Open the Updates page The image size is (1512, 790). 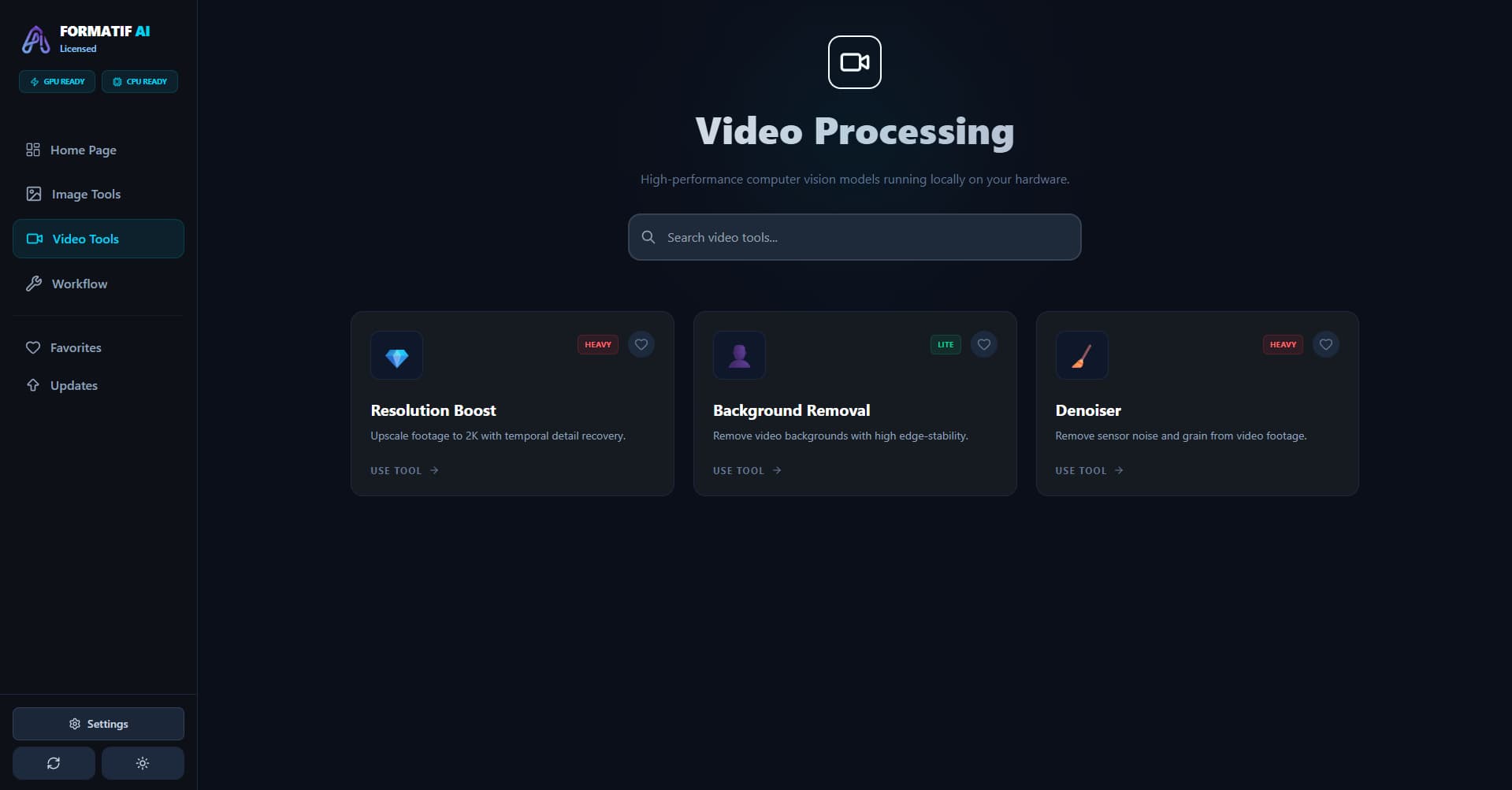click(98, 385)
